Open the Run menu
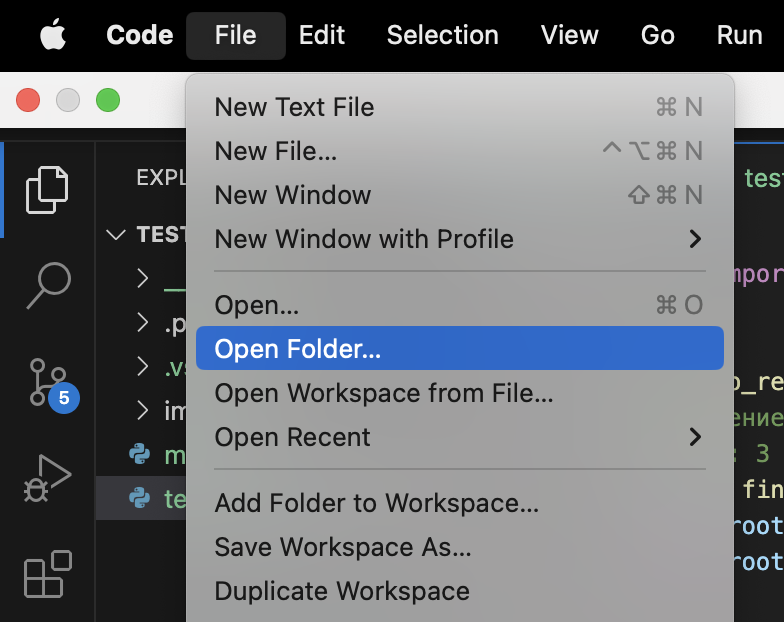This screenshot has width=784, height=622. [740, 35]
